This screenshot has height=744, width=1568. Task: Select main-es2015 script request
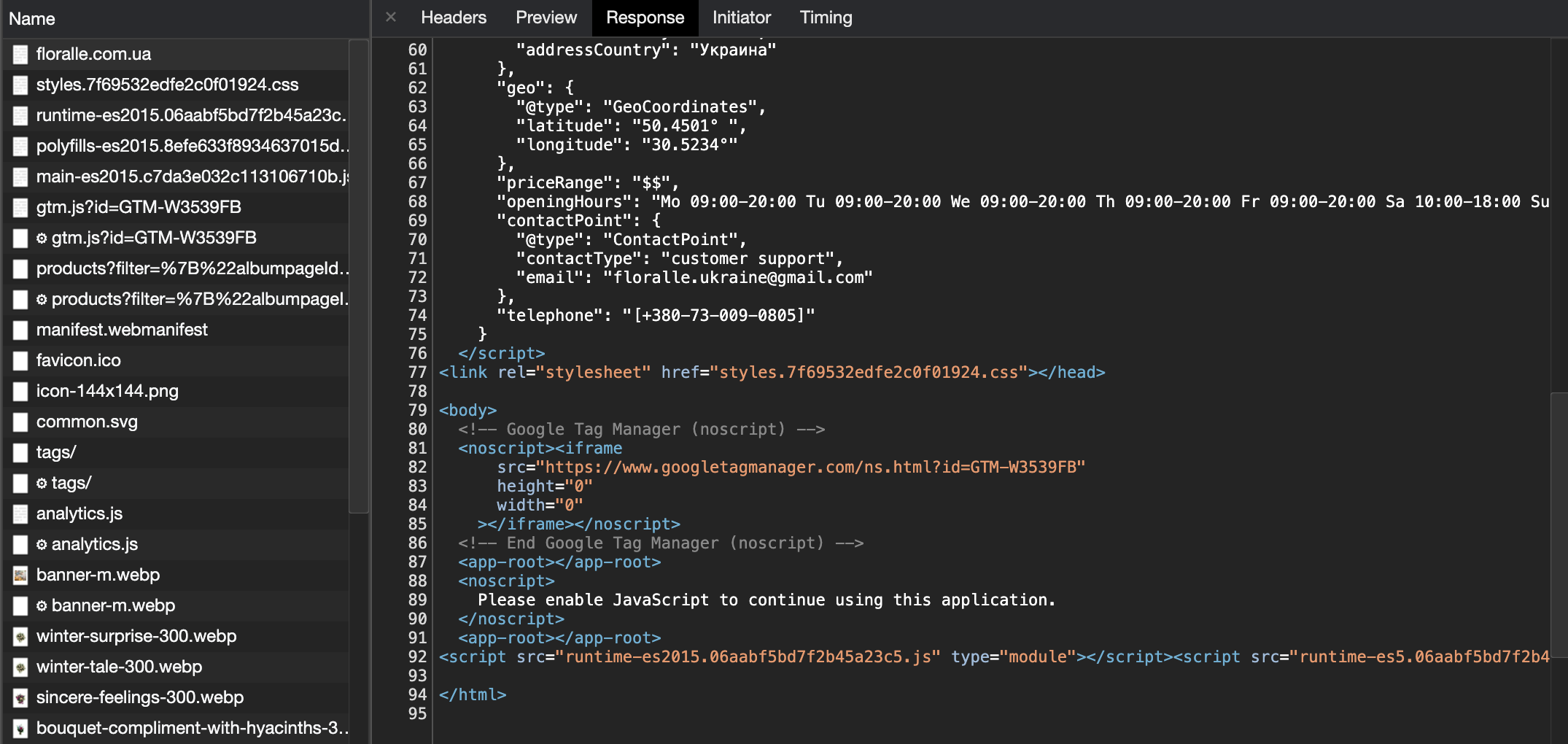(175, 177)
